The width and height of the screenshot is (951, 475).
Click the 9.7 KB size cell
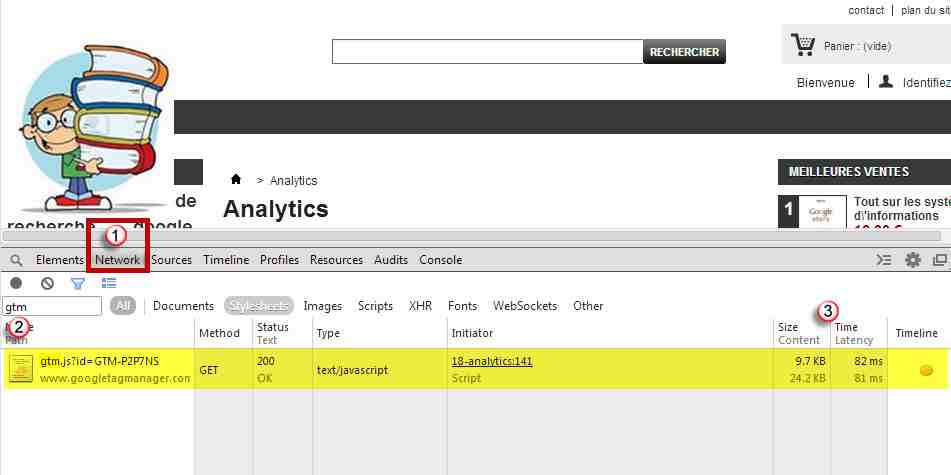801,369
